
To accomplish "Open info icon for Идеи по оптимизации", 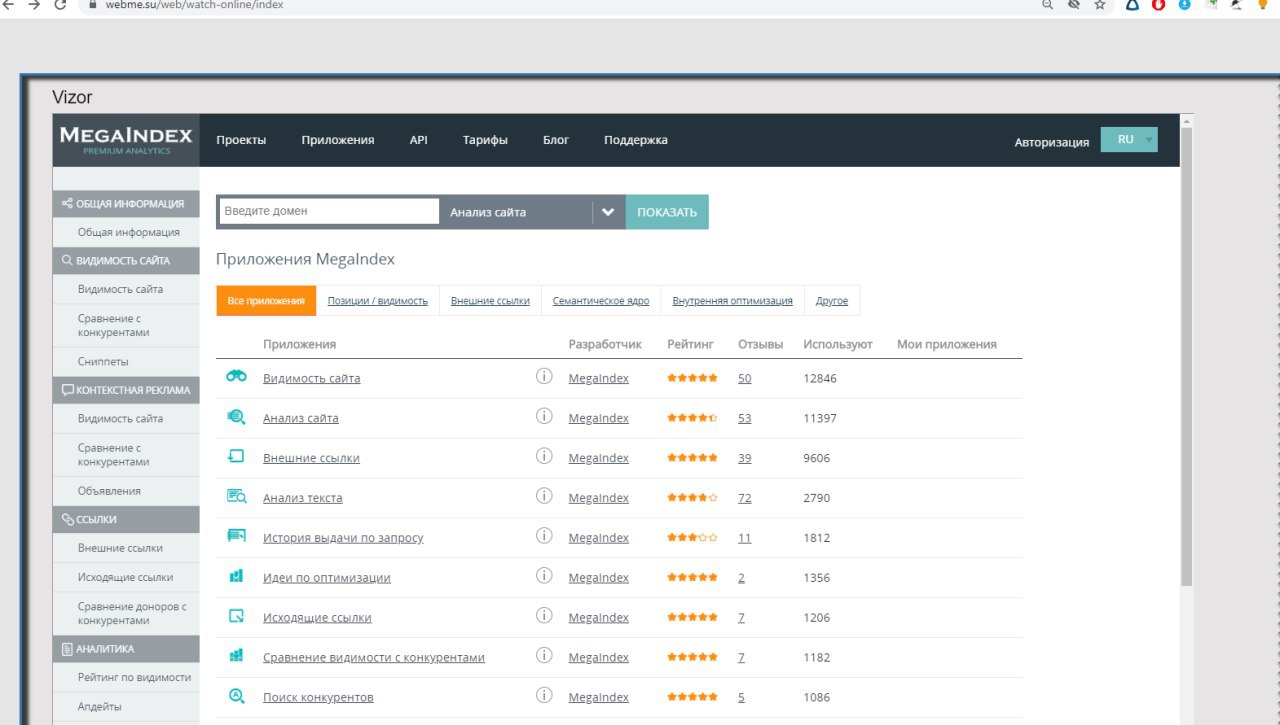I will point(544,576).
